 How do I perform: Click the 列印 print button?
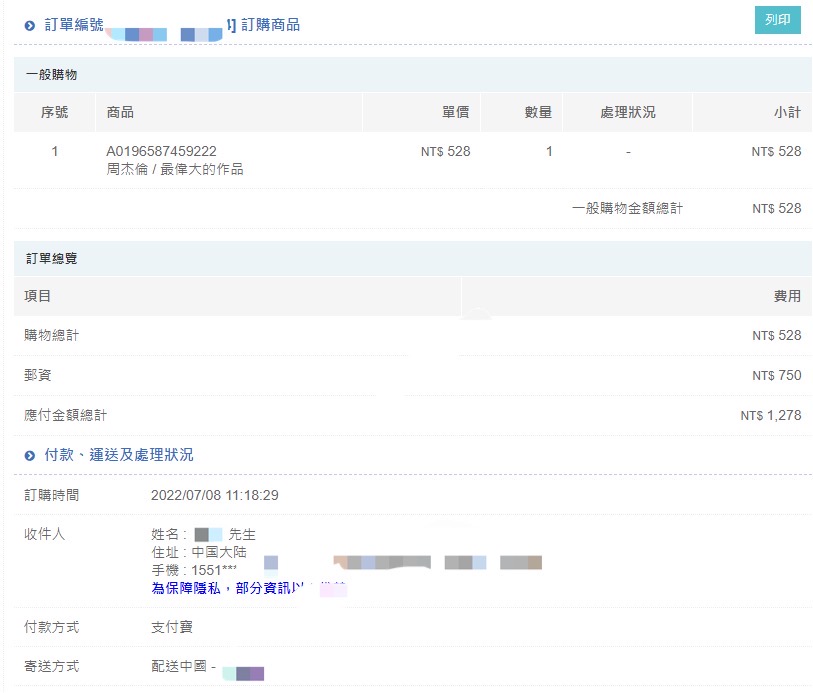[777, 20]
